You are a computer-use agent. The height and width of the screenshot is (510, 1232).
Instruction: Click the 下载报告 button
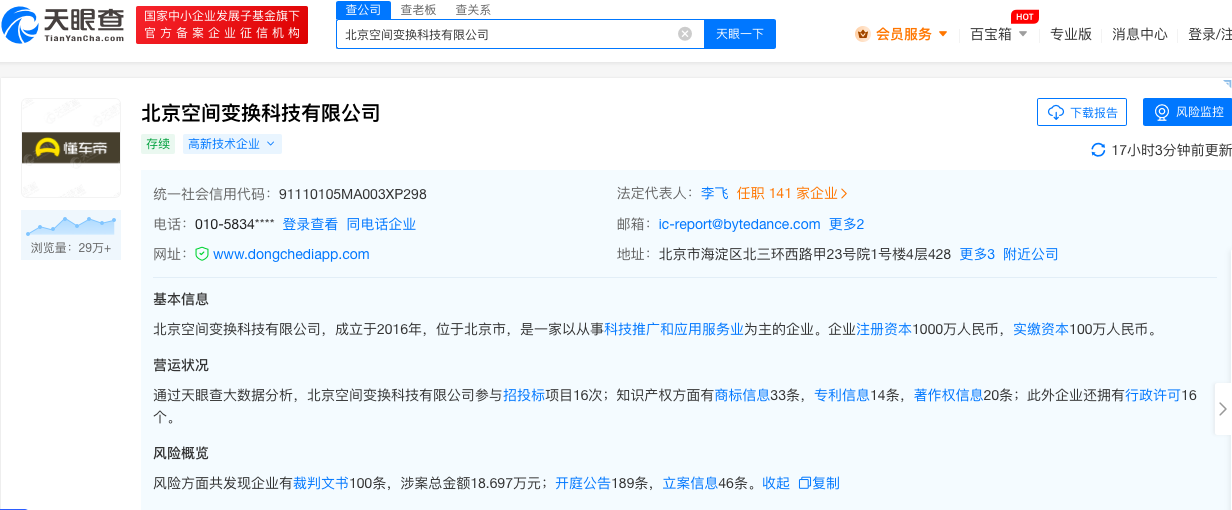[x=1082, y=112]
